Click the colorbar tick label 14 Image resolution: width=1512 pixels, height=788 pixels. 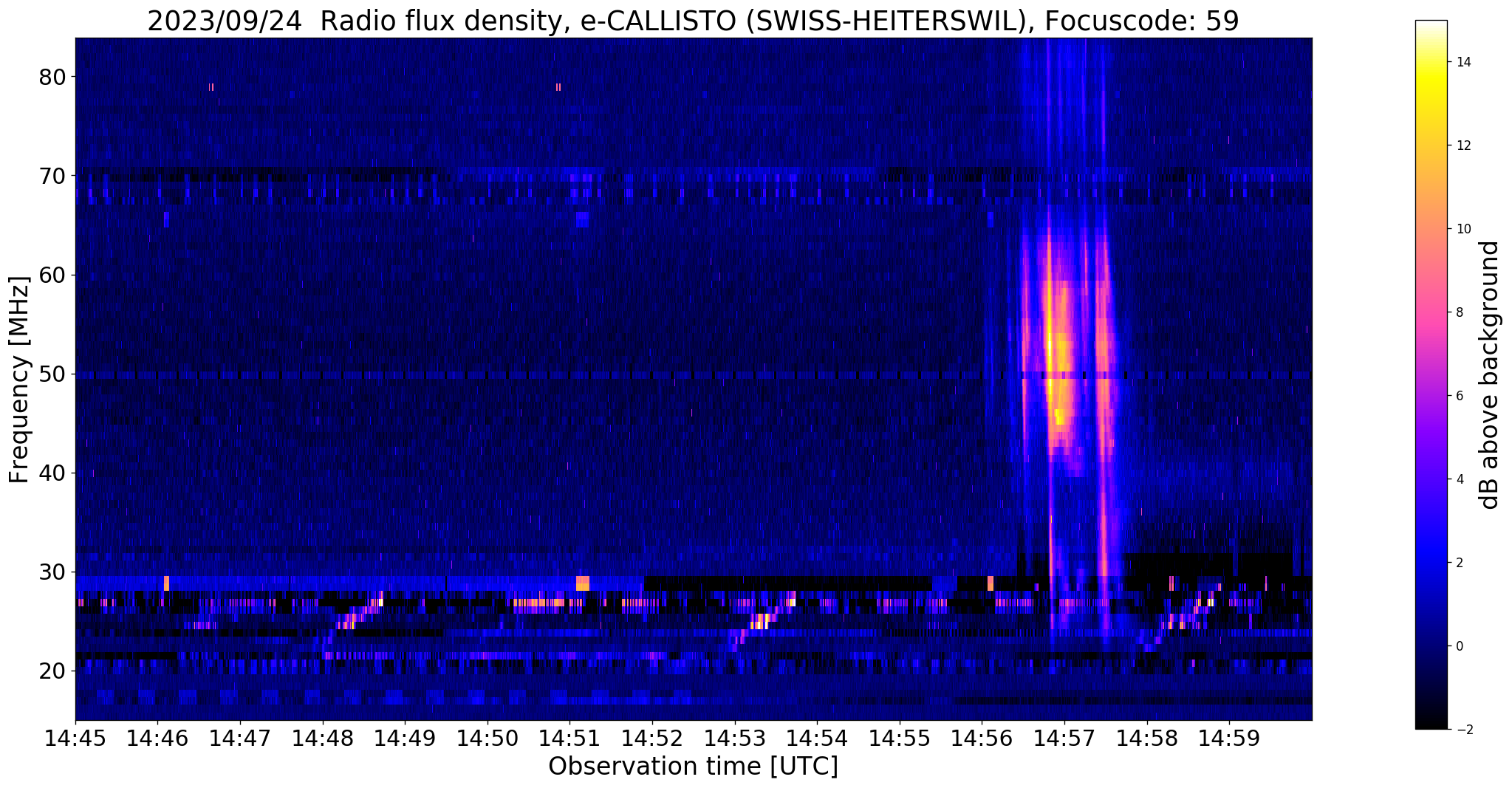tap(1463, 62)
